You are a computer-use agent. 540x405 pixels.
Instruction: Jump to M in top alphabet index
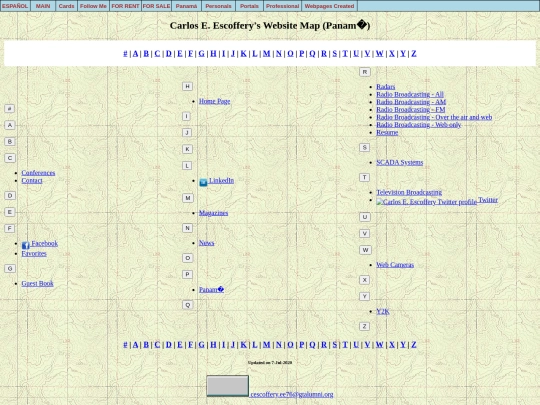[x=267, y=53]
